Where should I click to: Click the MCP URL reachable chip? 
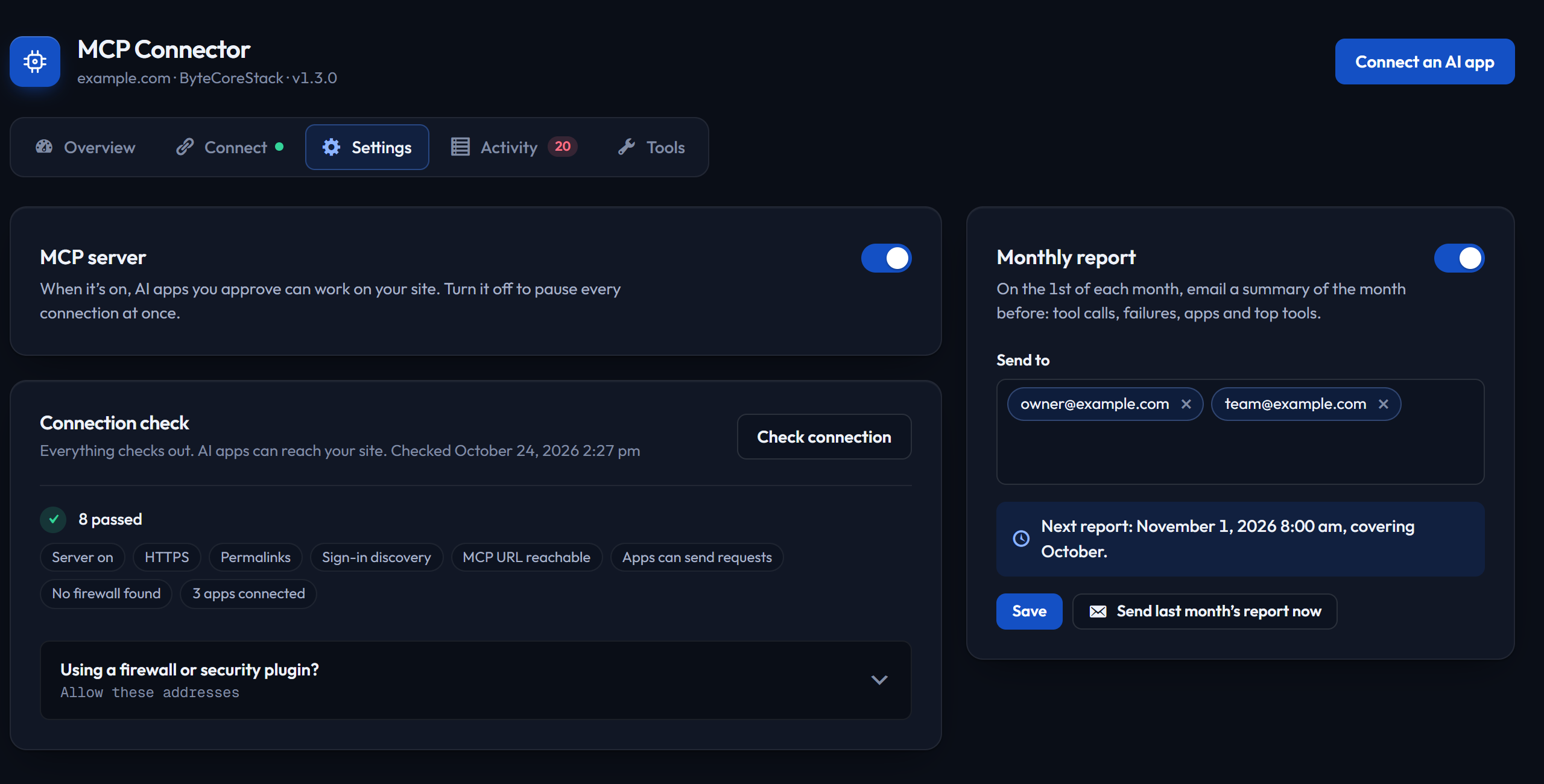[x=527, y=557]
